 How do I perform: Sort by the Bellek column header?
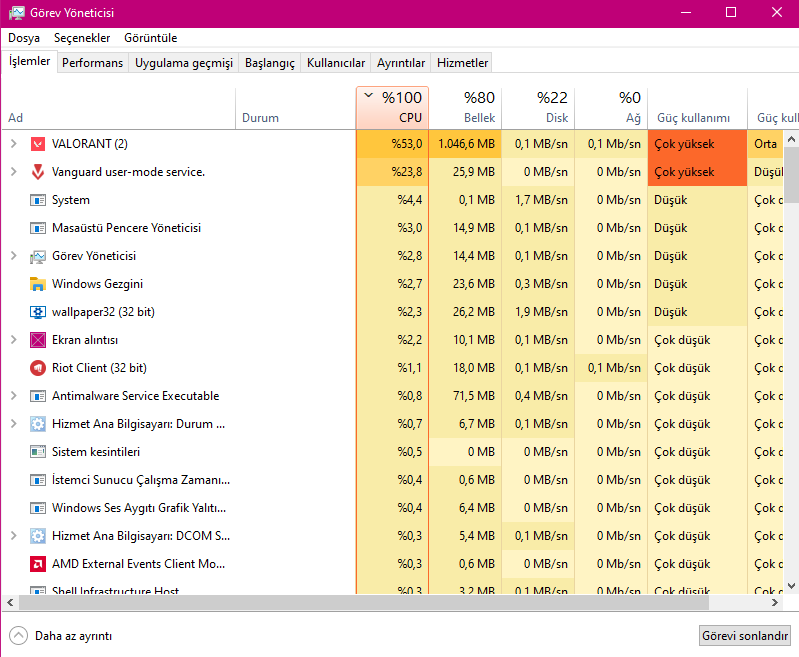click(465, 108)
